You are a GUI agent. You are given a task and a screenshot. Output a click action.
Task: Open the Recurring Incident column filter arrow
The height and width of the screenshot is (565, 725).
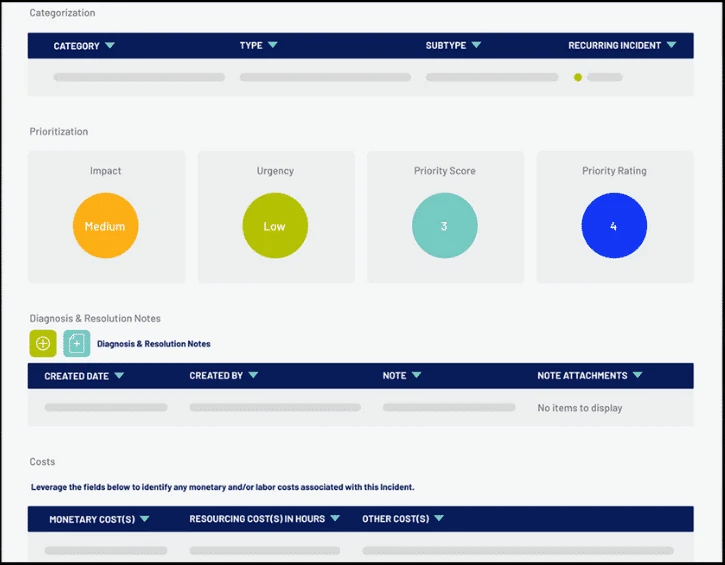click(671, 45)
